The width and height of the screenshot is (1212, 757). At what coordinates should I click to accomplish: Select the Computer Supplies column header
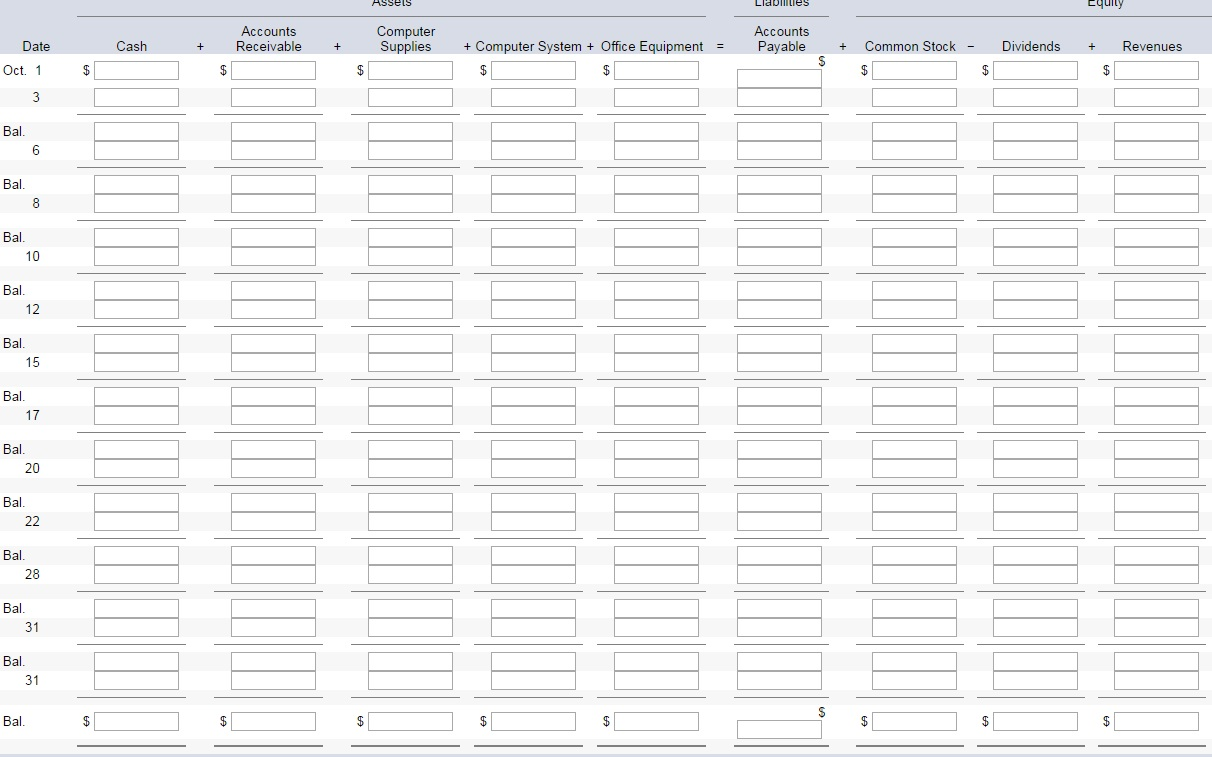pos(406,39)
